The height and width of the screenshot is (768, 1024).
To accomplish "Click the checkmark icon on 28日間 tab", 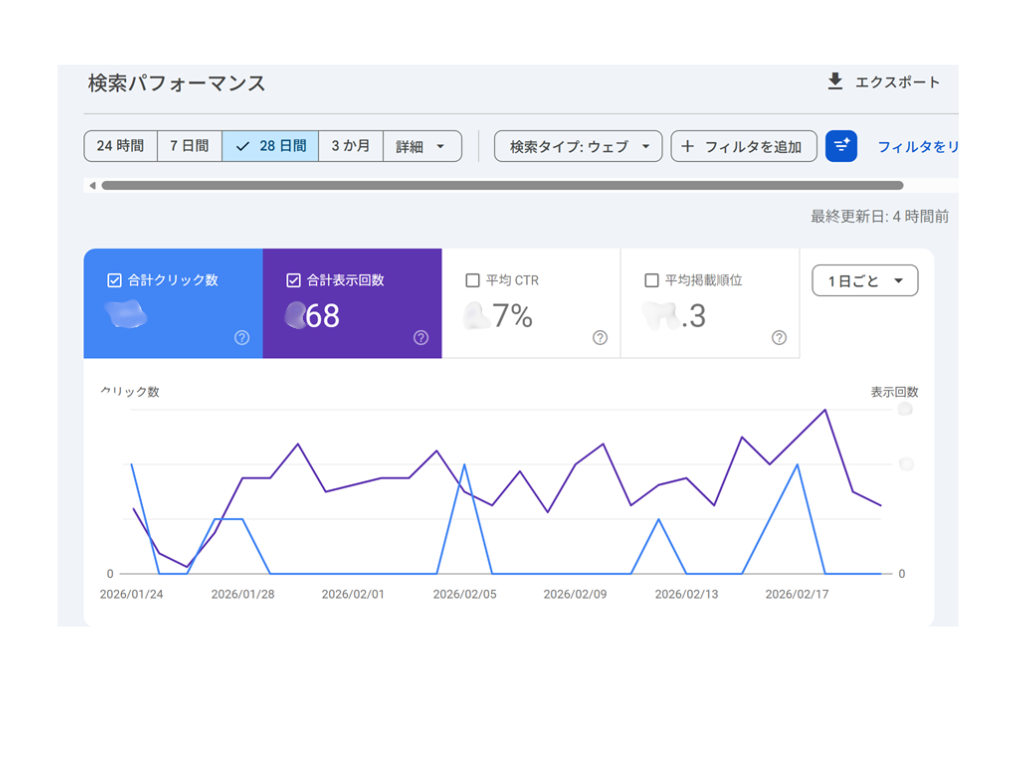I will (243, 145).
